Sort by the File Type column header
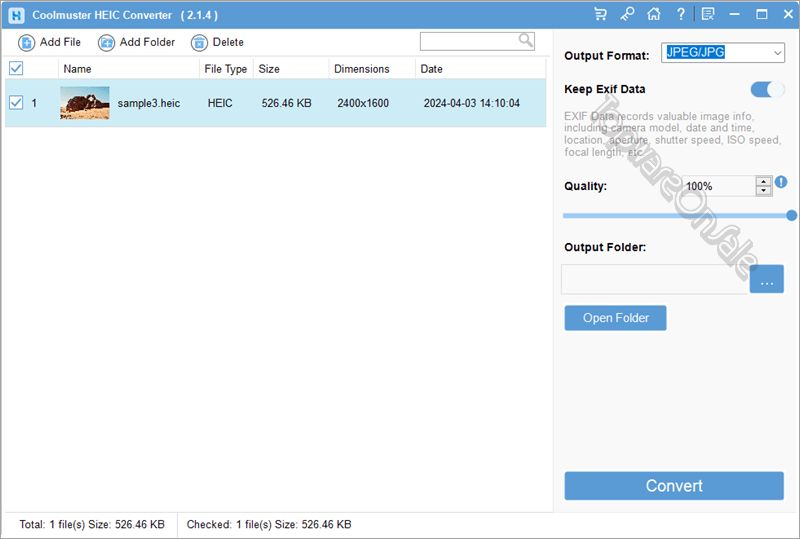 (226, 69)
